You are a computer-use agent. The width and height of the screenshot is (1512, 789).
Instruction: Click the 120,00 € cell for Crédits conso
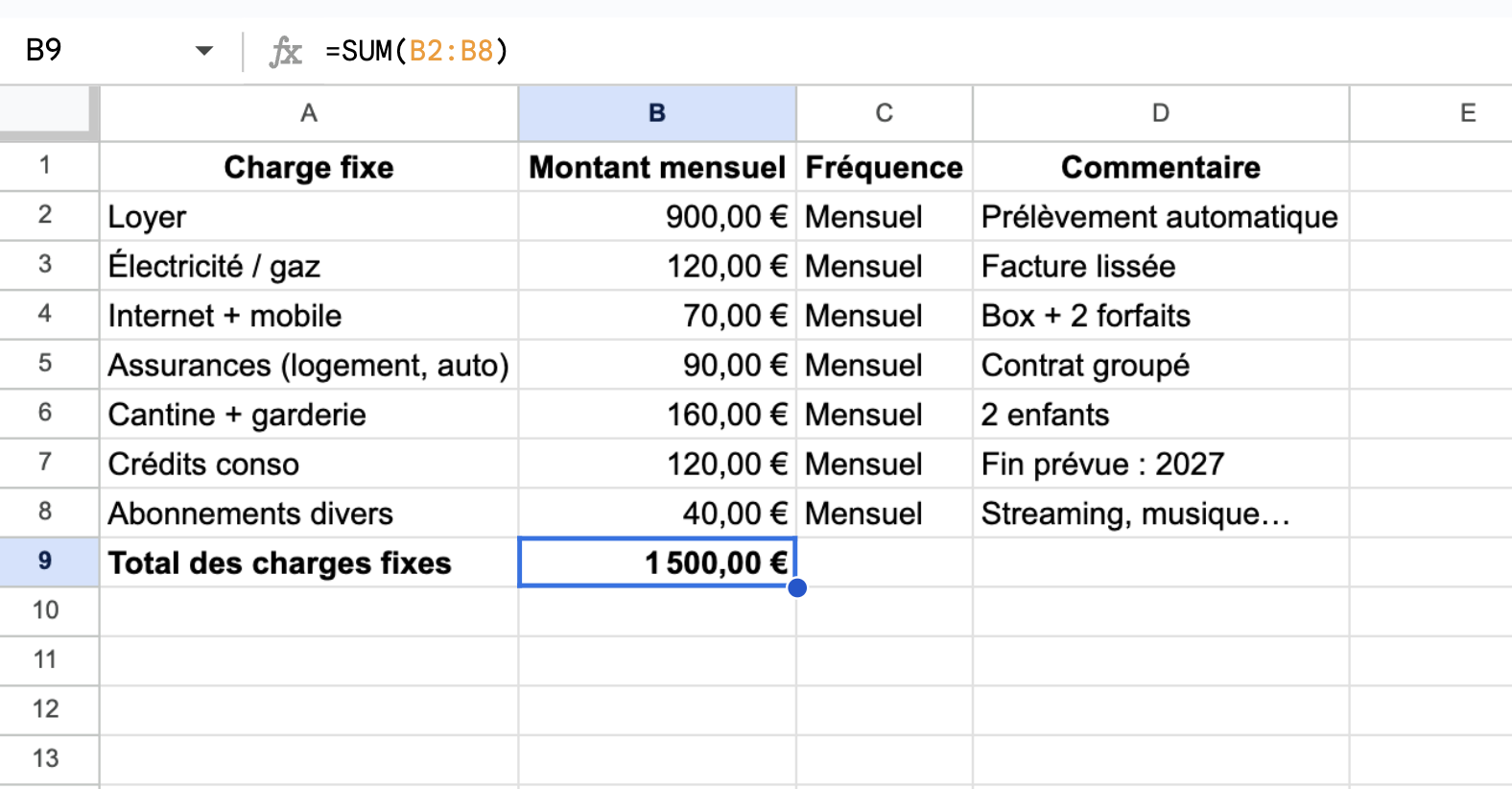[657, 464]
